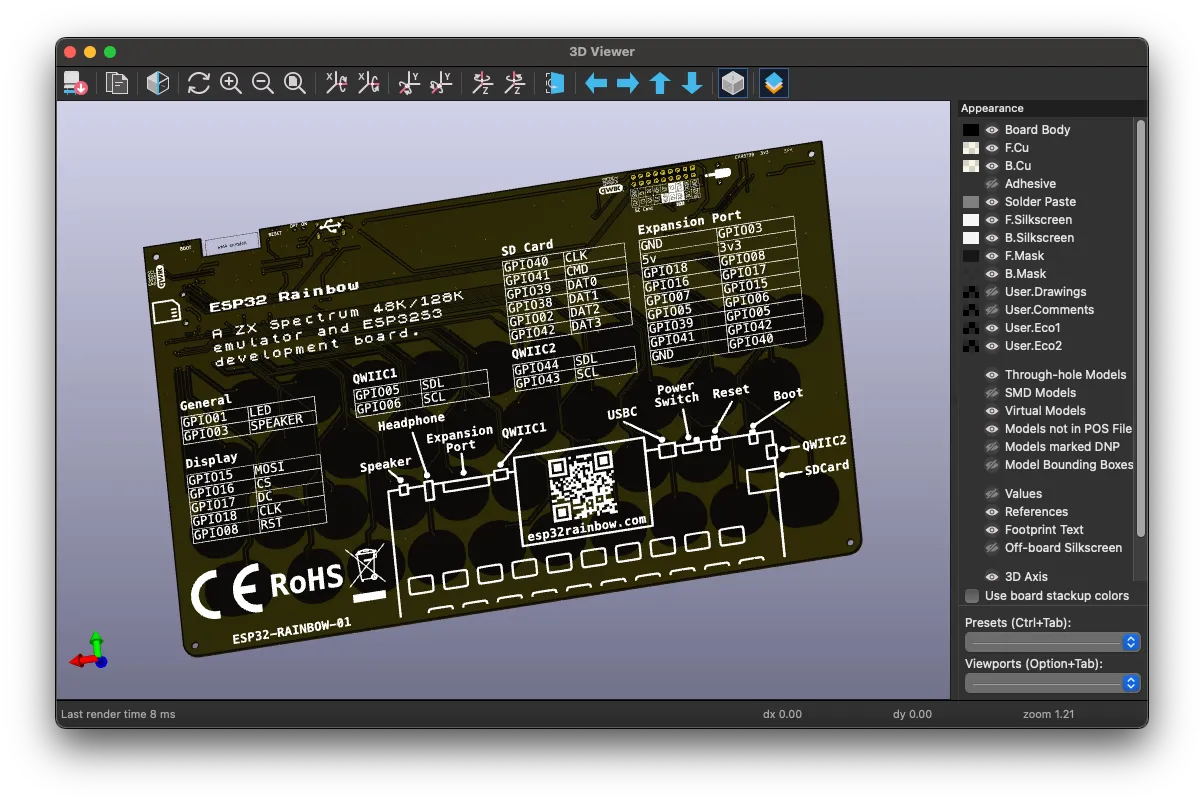Screen dimensions: 1204x802
Task: Click the Board Body color swatch
Action: pyautogui.click(x=971, y=129)
